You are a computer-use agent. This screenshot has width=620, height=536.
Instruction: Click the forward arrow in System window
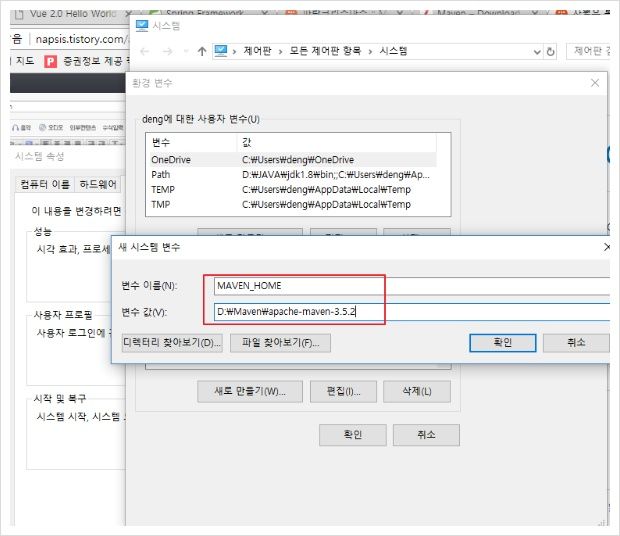pyautogui.click(x=168, y=51)
